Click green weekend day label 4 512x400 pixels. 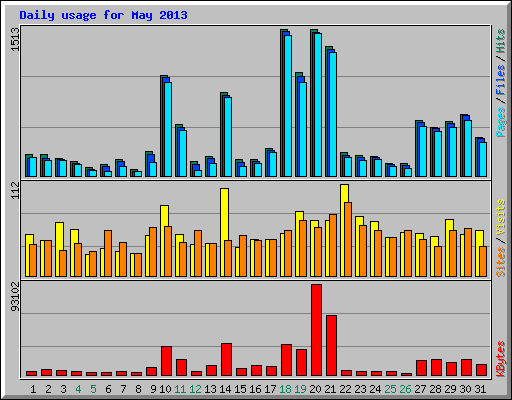coord(78,389)
